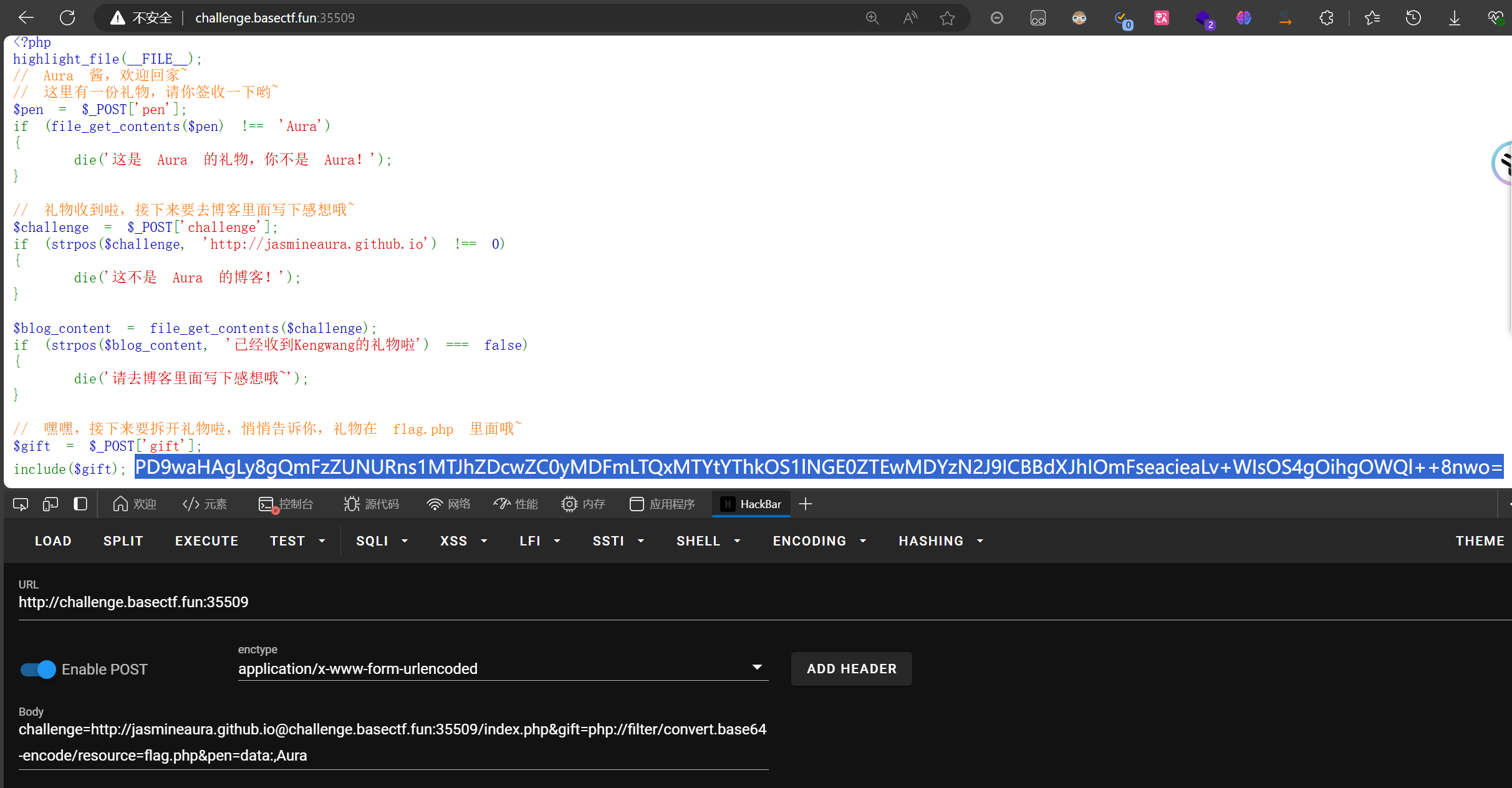
Task: Open the 源代码 sources tab
Action: click(x=371, y=504)
